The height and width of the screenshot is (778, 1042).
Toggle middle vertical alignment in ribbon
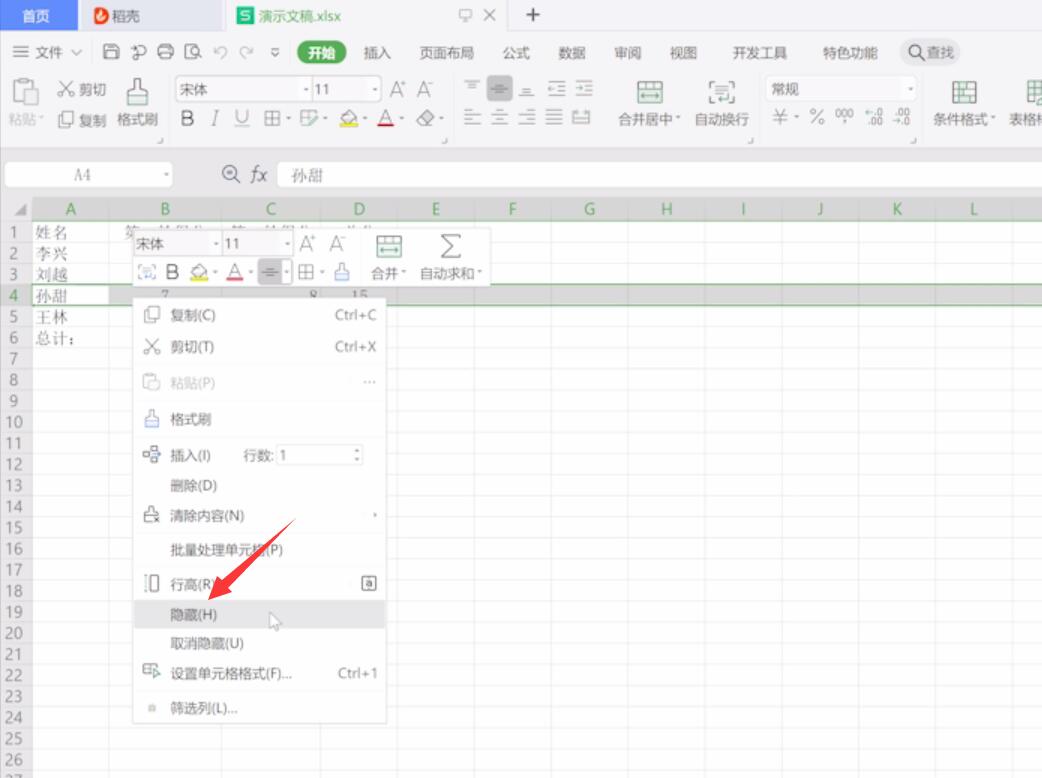click(x=499, y=89)
